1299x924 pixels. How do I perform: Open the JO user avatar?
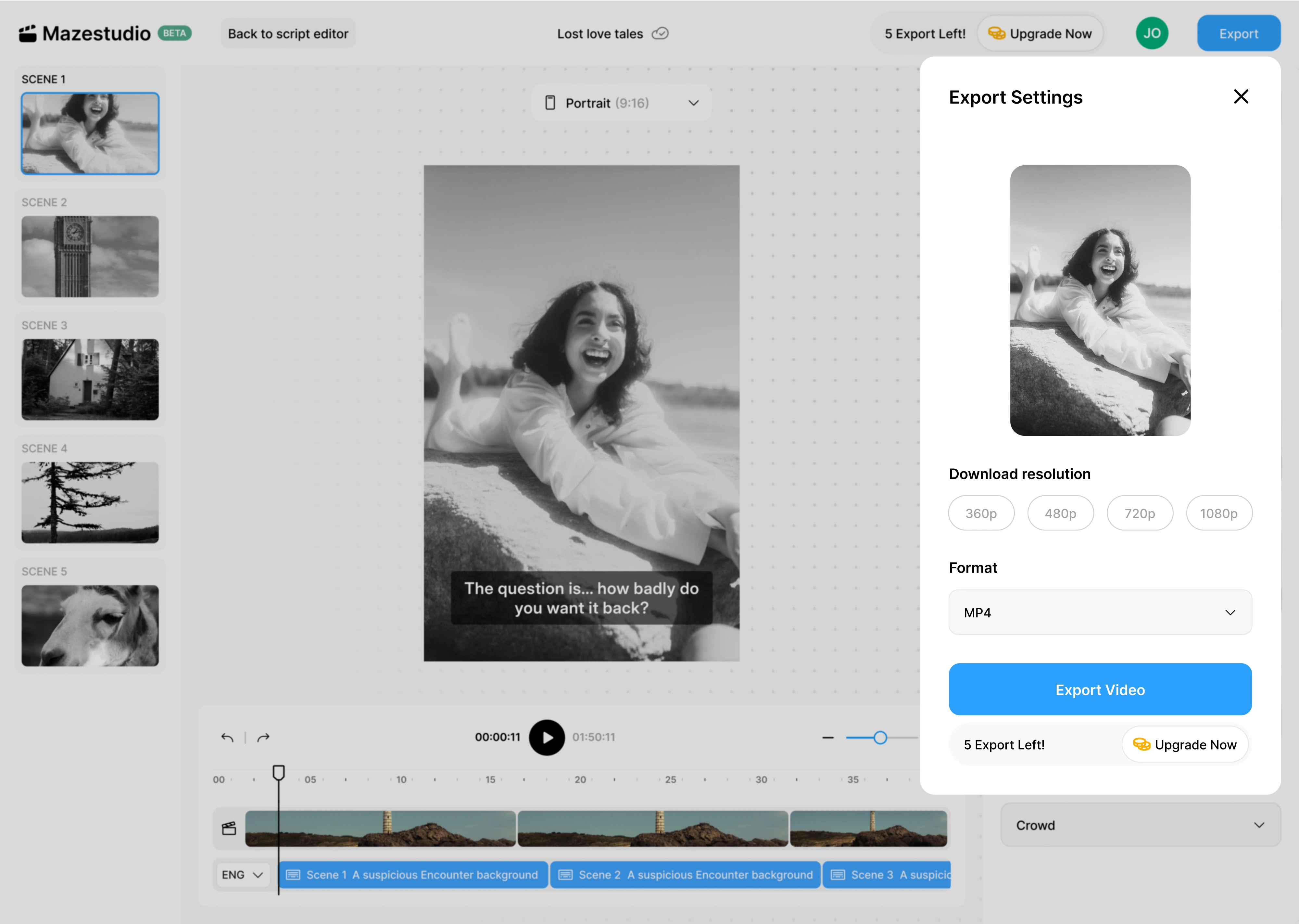(x=1152, y=33)
